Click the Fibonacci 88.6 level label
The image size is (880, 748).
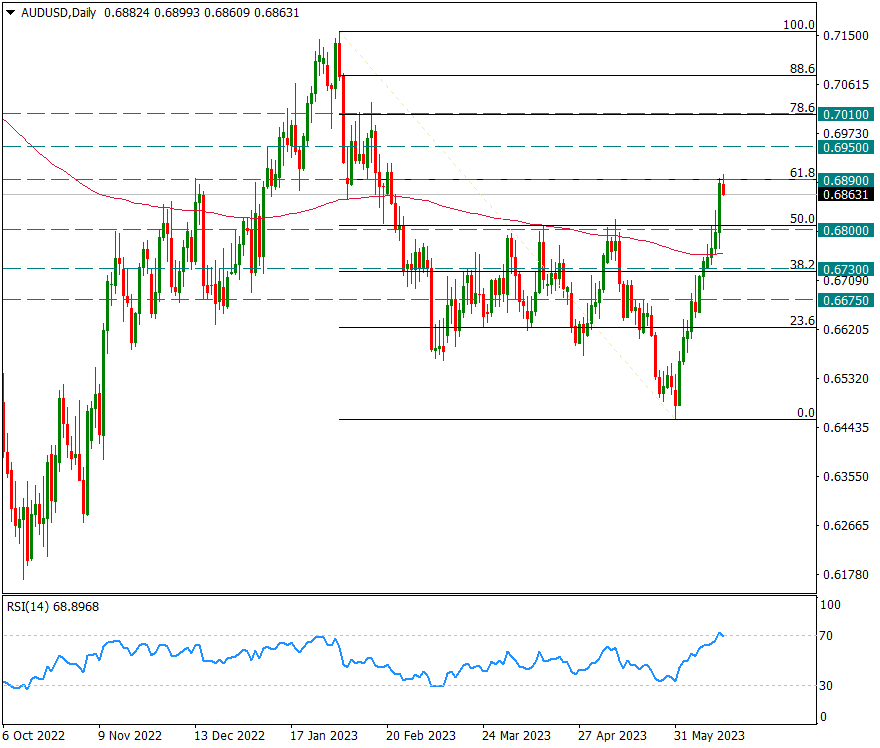[x=802, y=68]
